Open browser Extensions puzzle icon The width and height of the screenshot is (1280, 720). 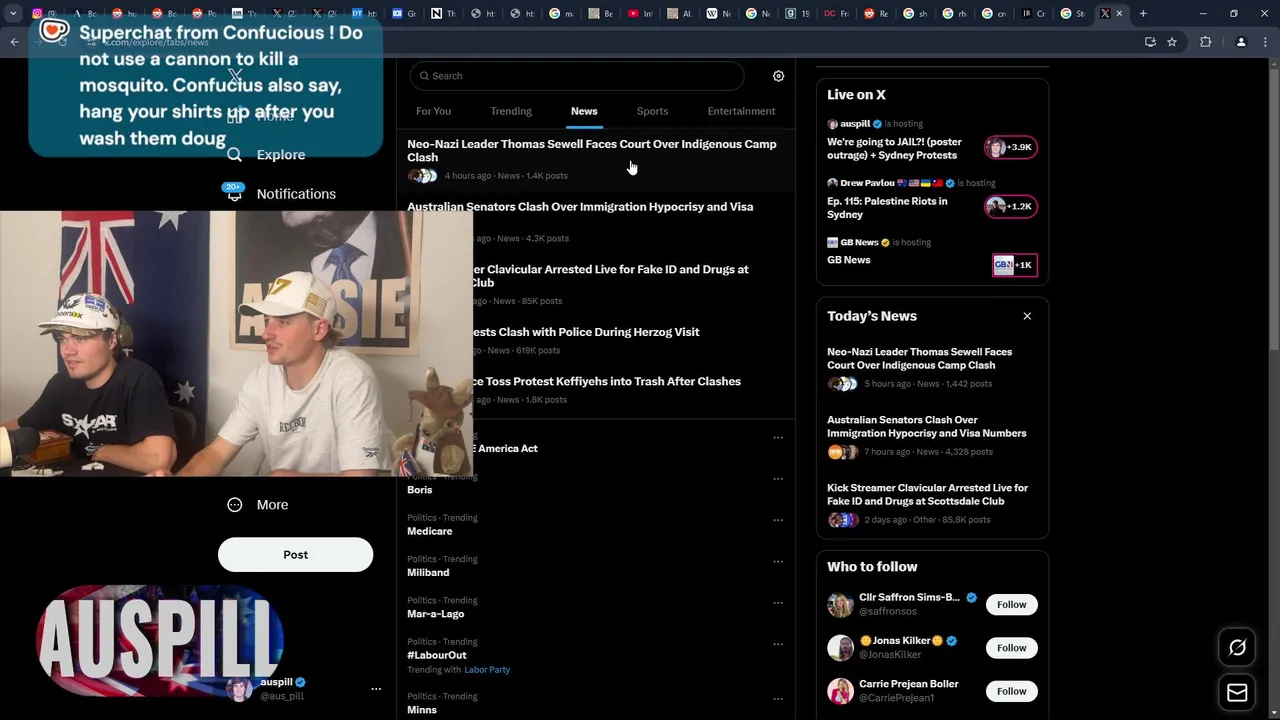coord(1205,42)
